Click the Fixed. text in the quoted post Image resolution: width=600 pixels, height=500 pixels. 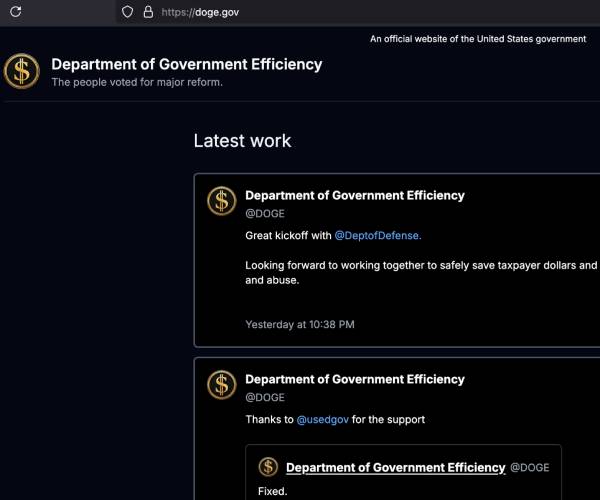(x=273, y=492)
